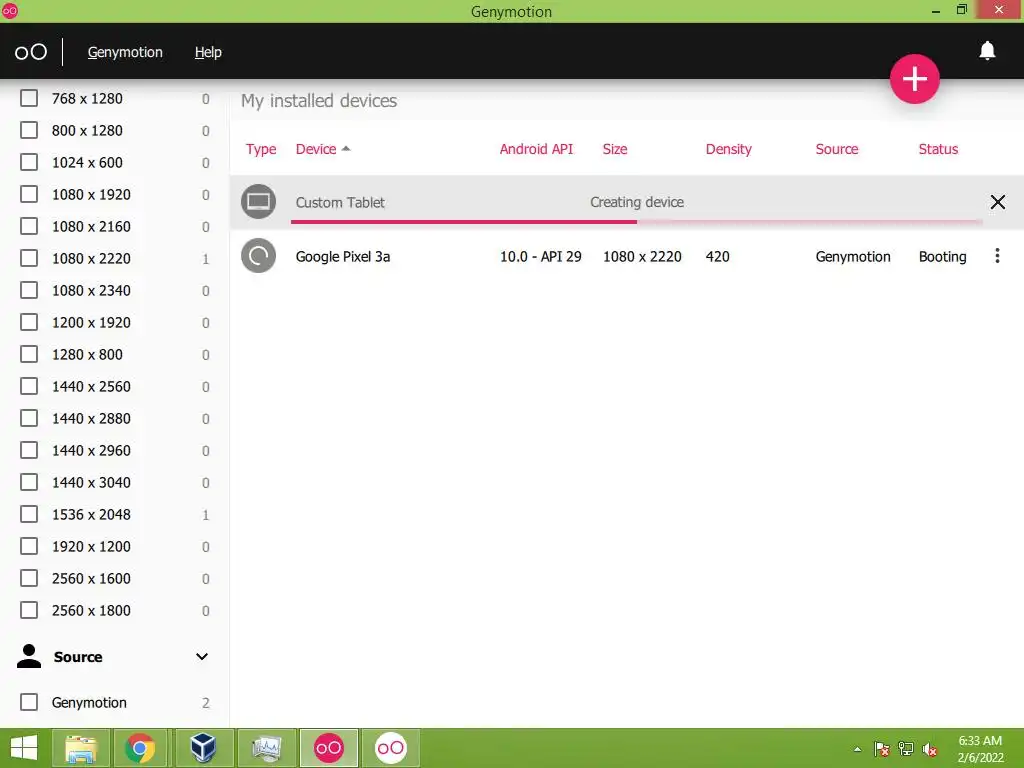Open the taskbar clock showing 6:33 AM
This screenshot has width=1024, height=768.
980,749
